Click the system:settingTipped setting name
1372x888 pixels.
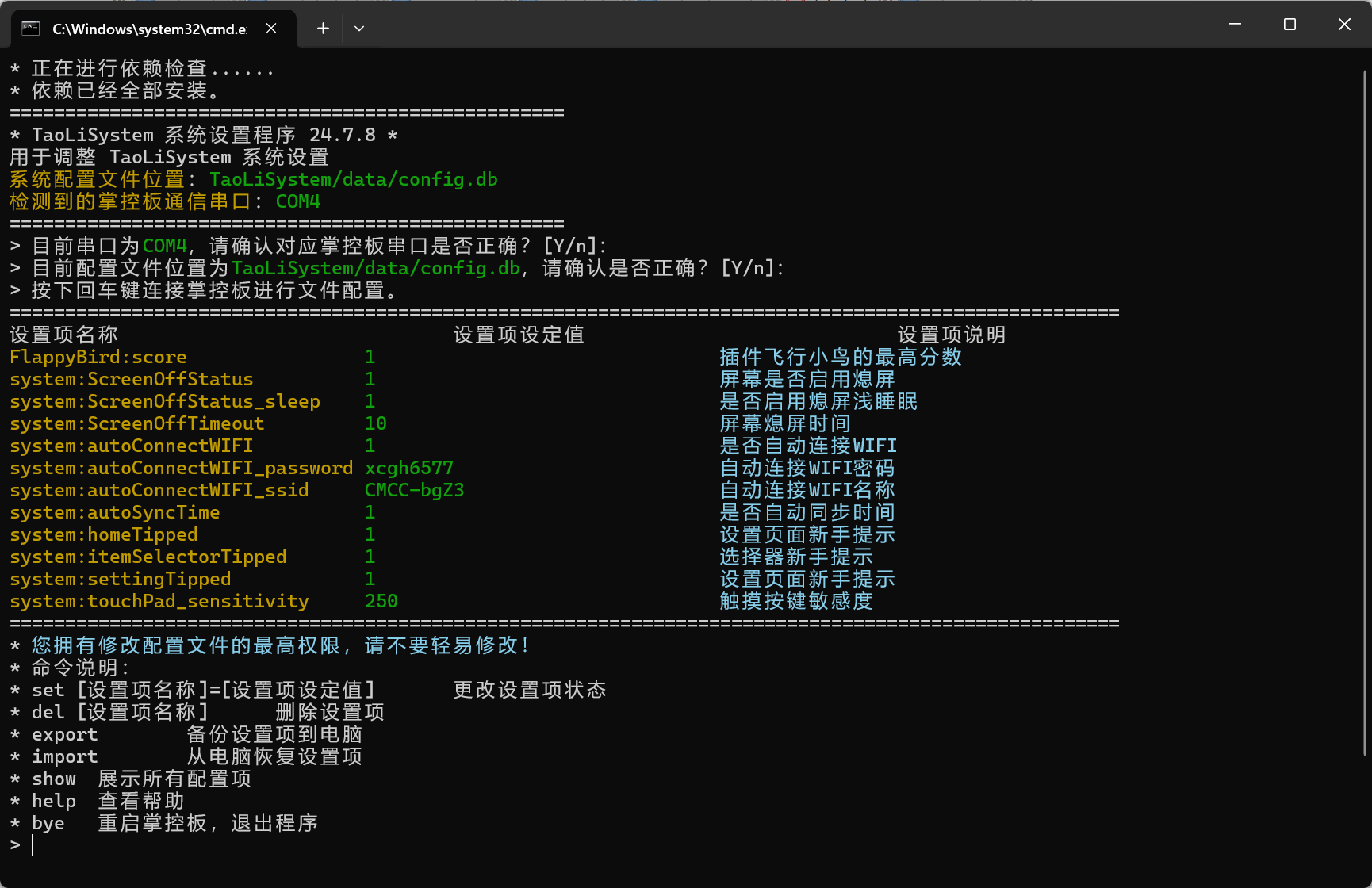[121, 579]
